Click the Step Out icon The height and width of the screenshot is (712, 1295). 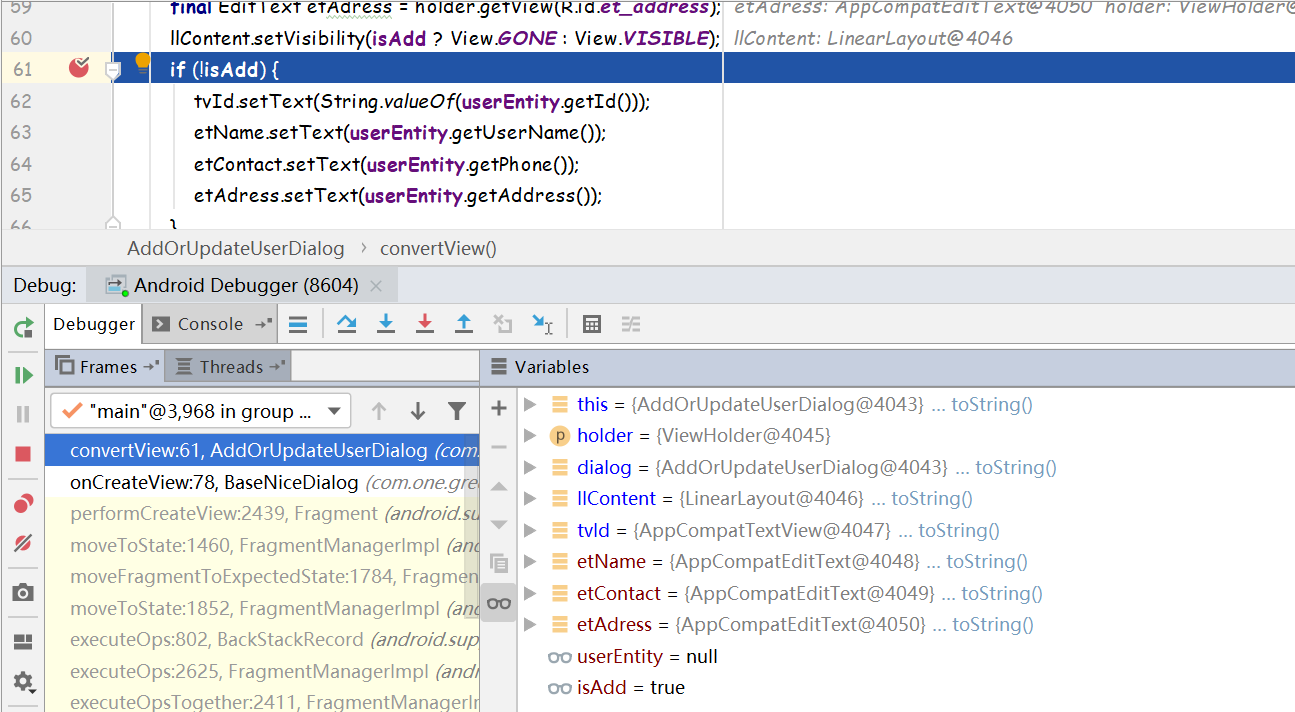point(461,323)
